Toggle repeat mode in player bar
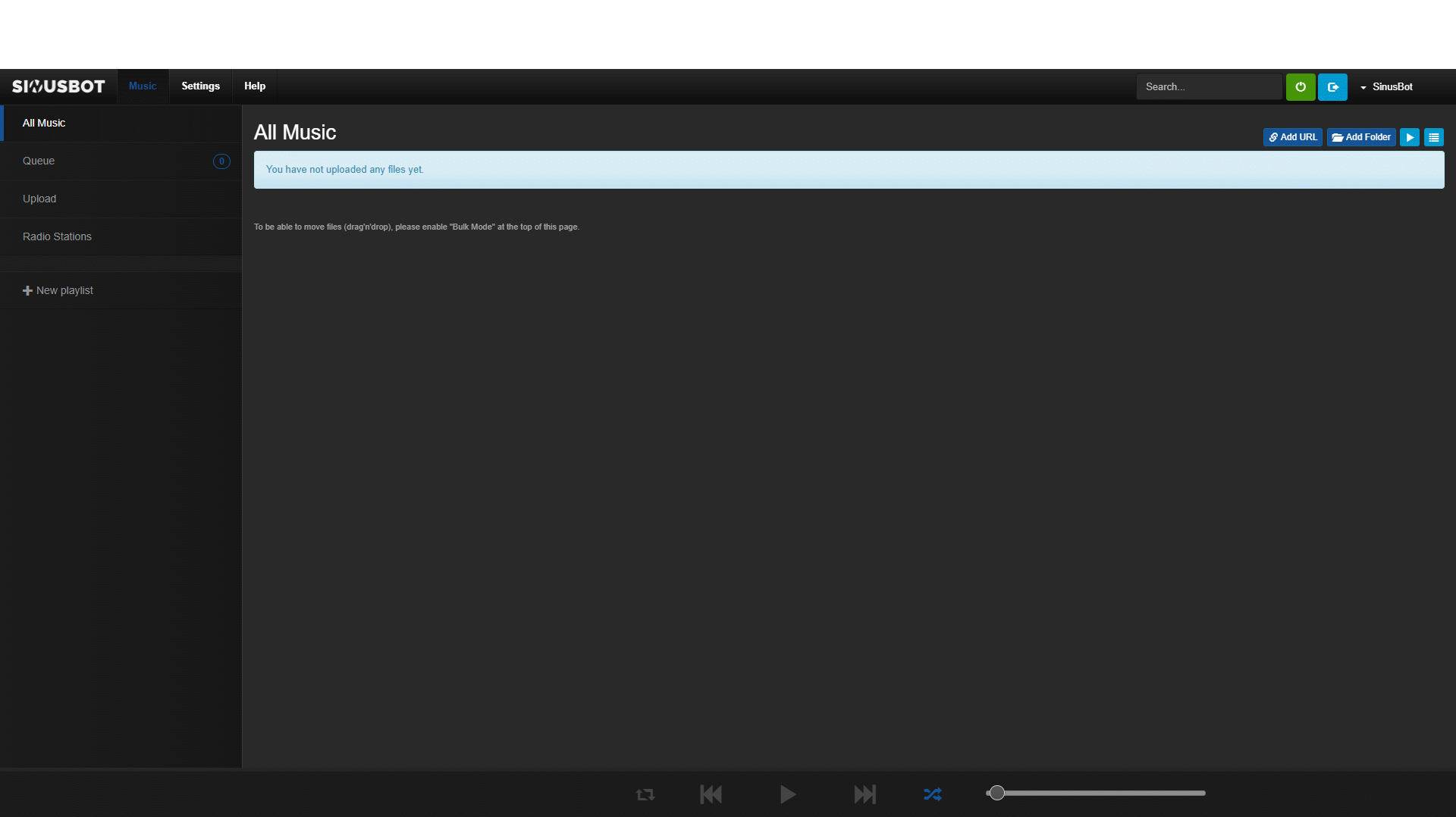 [645, 794]
